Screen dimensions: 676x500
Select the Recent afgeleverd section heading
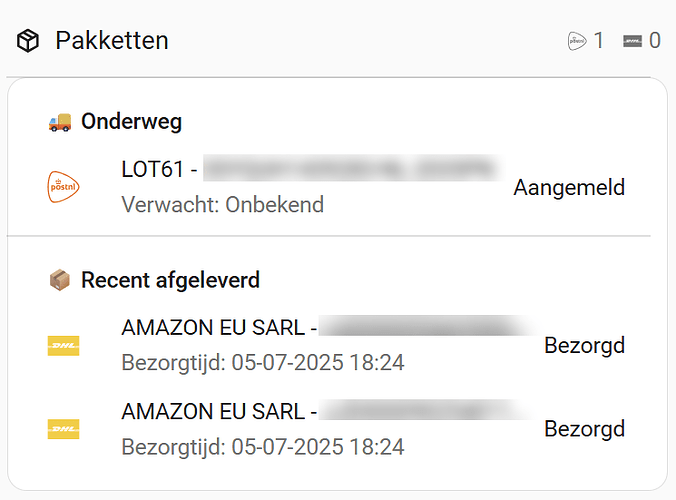[x=170, y=280]
